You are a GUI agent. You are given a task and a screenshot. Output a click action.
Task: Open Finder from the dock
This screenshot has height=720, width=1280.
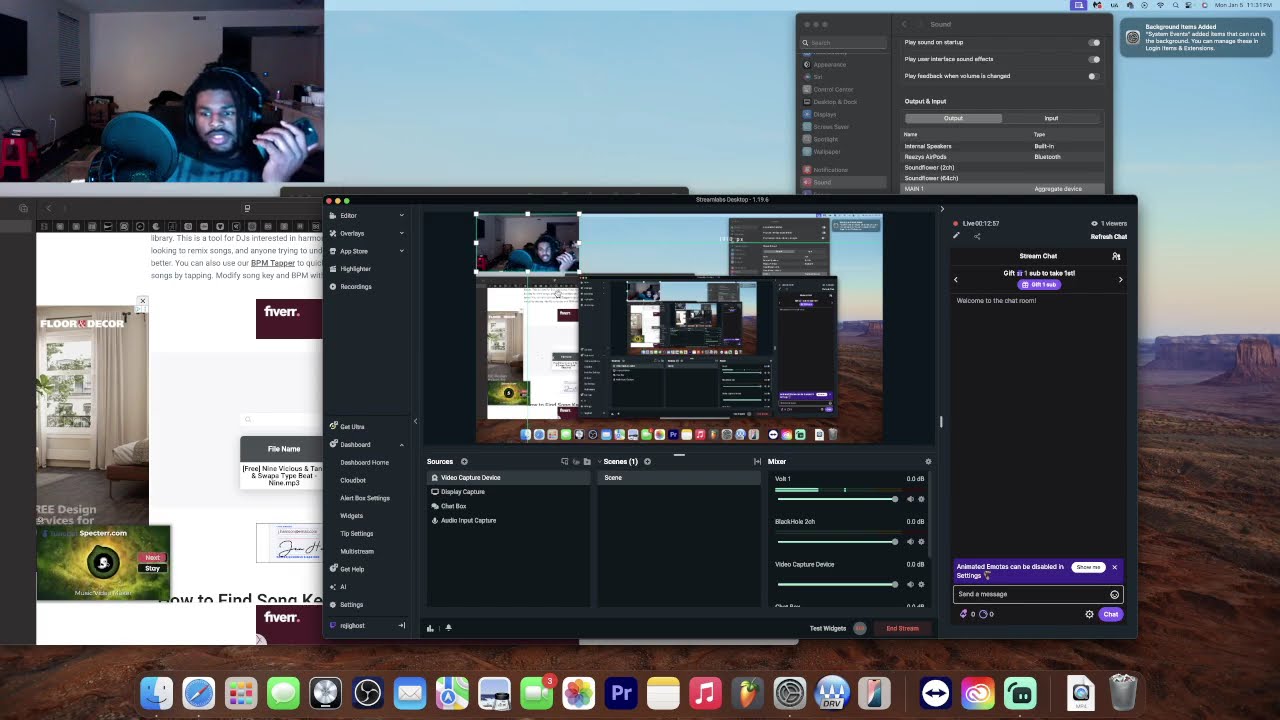[x=156, y=693]
